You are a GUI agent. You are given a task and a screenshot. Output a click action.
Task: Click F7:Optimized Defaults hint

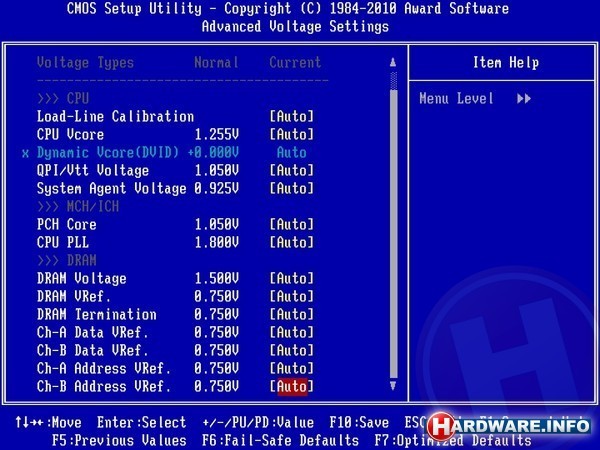453,440
